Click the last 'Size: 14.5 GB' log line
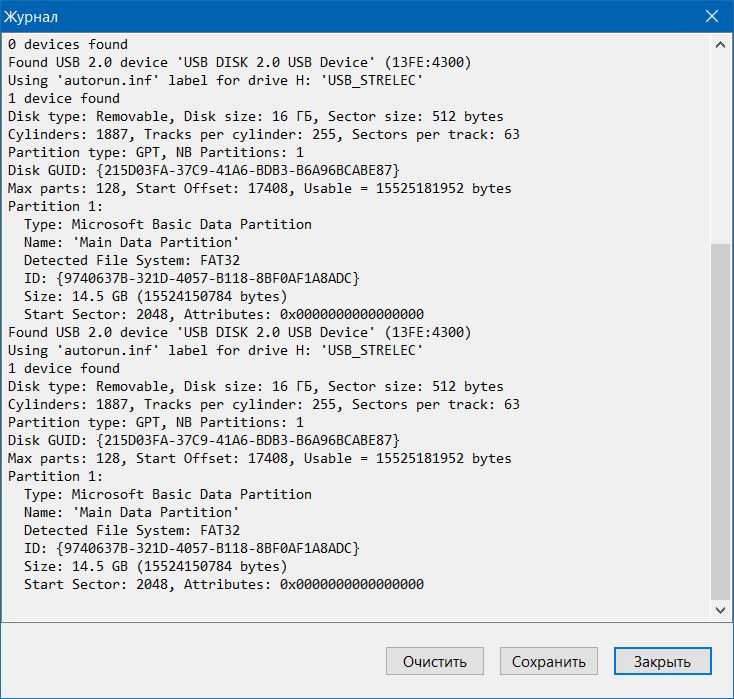Screen dimensions: 734x699 pyautogui.click(x=155, y=567)
